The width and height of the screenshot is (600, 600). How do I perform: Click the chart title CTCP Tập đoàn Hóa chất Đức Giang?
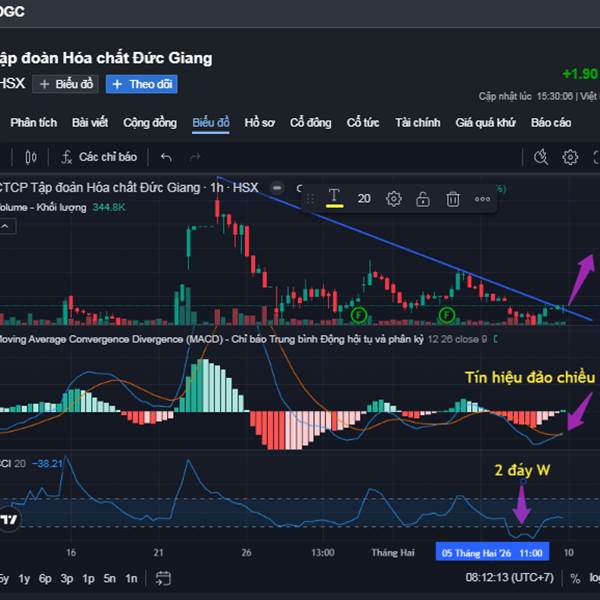pos(100,188)
